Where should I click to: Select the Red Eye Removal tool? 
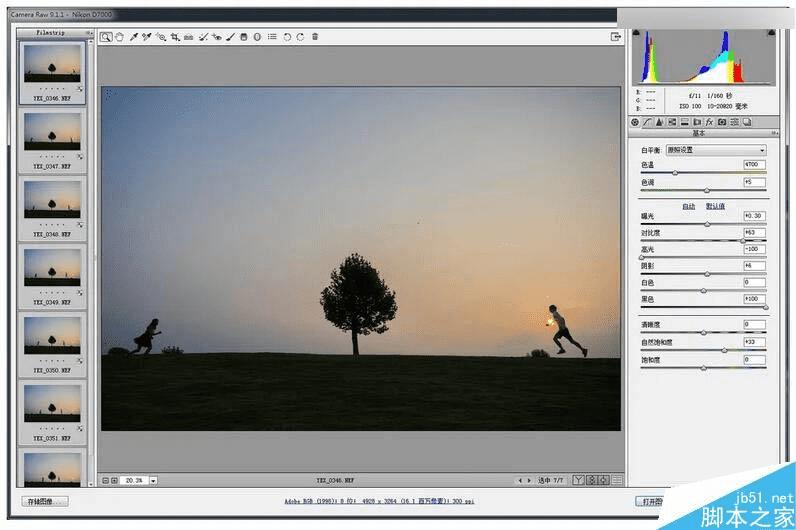click(217, 37)
